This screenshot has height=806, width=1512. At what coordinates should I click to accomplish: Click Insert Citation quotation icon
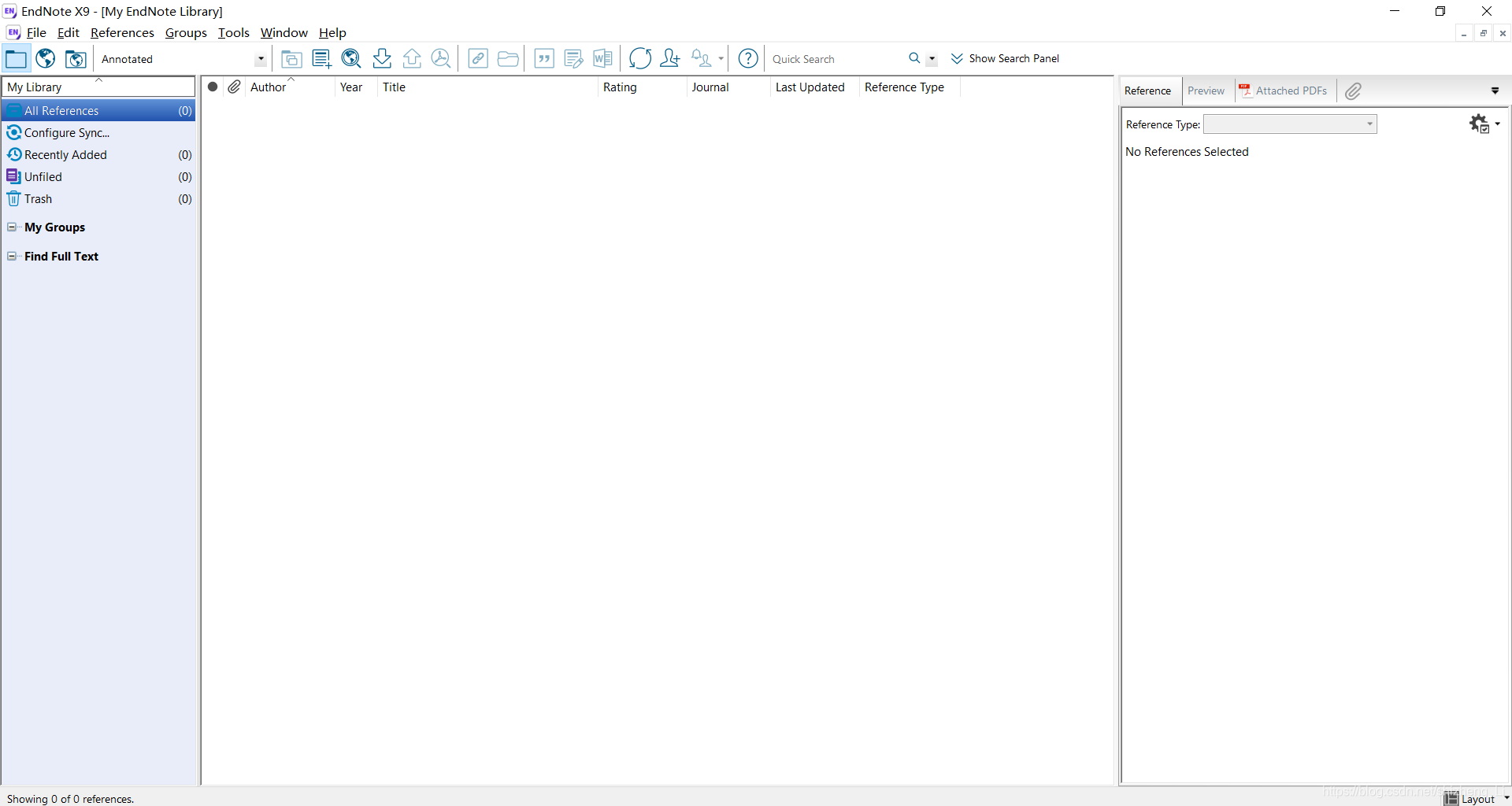click(x=544, y=59)
